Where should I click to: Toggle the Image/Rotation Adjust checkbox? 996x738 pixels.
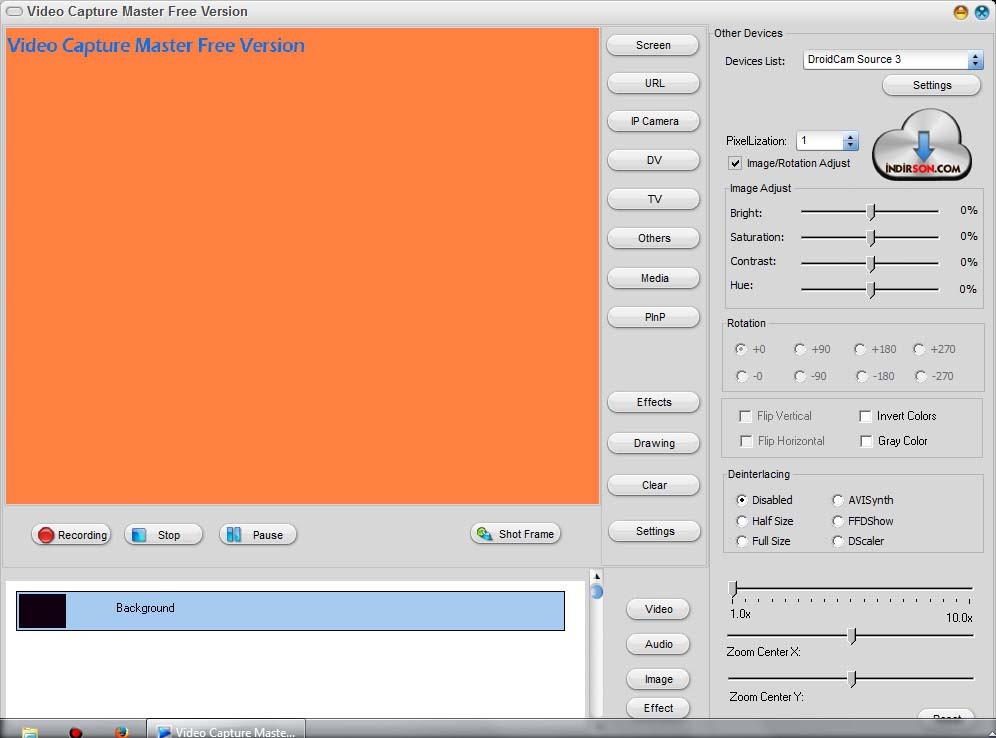(x=735, y=163)
